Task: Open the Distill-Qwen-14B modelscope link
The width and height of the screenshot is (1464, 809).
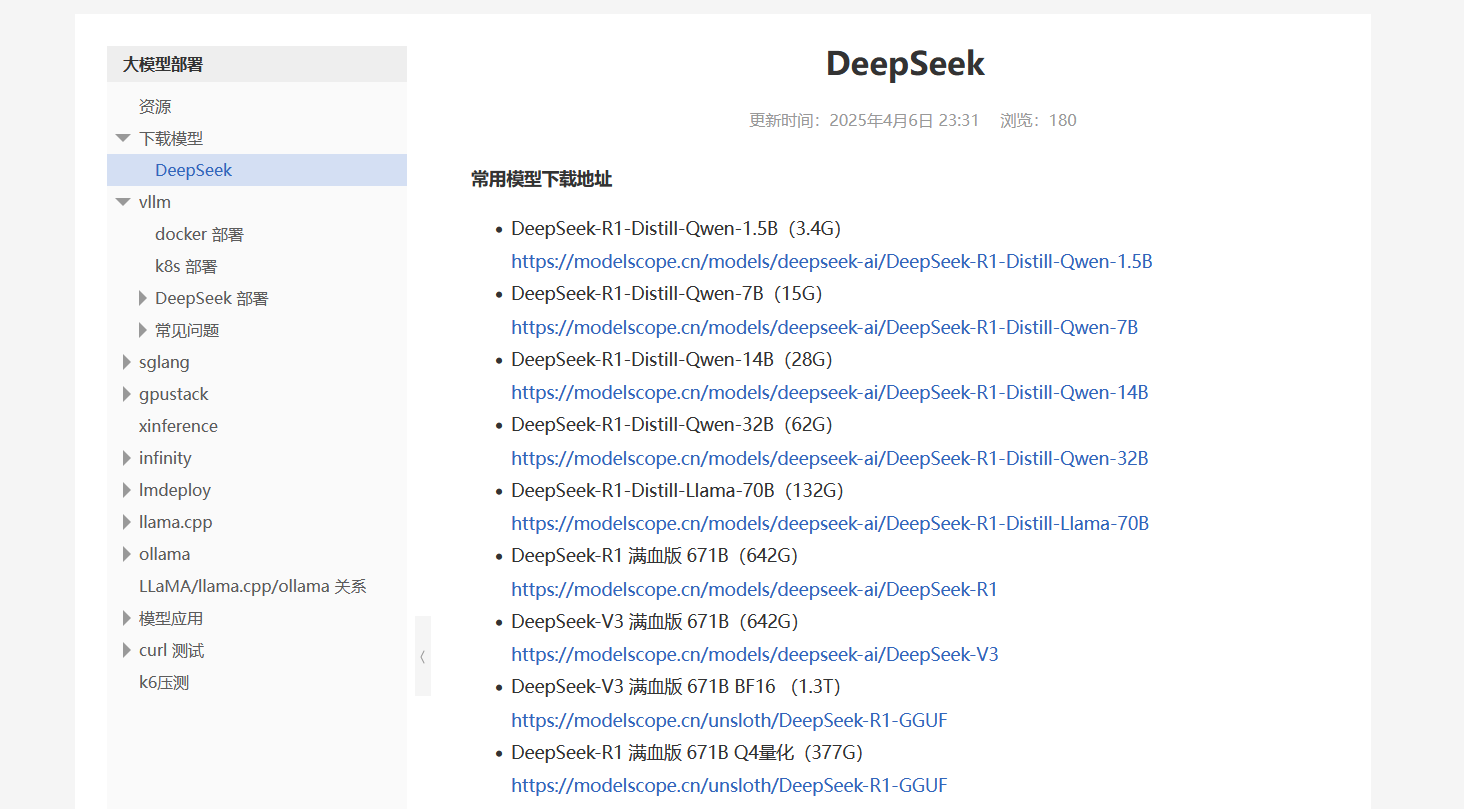Action: [x=830, y=392]
